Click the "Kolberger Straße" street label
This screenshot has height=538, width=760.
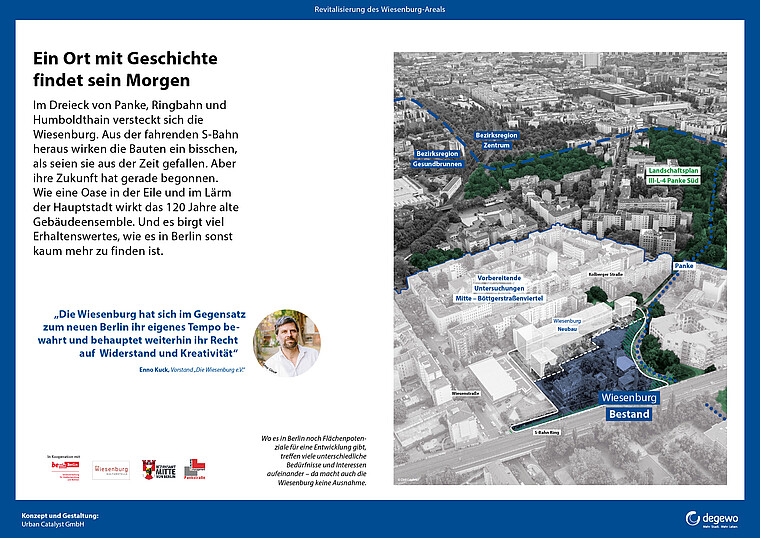coord(605,274)
